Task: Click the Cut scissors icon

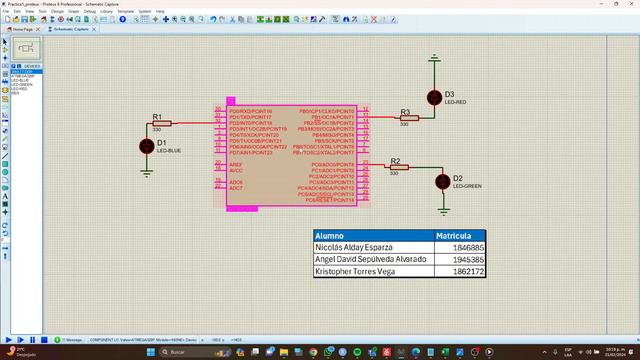Action: point(232,19)
